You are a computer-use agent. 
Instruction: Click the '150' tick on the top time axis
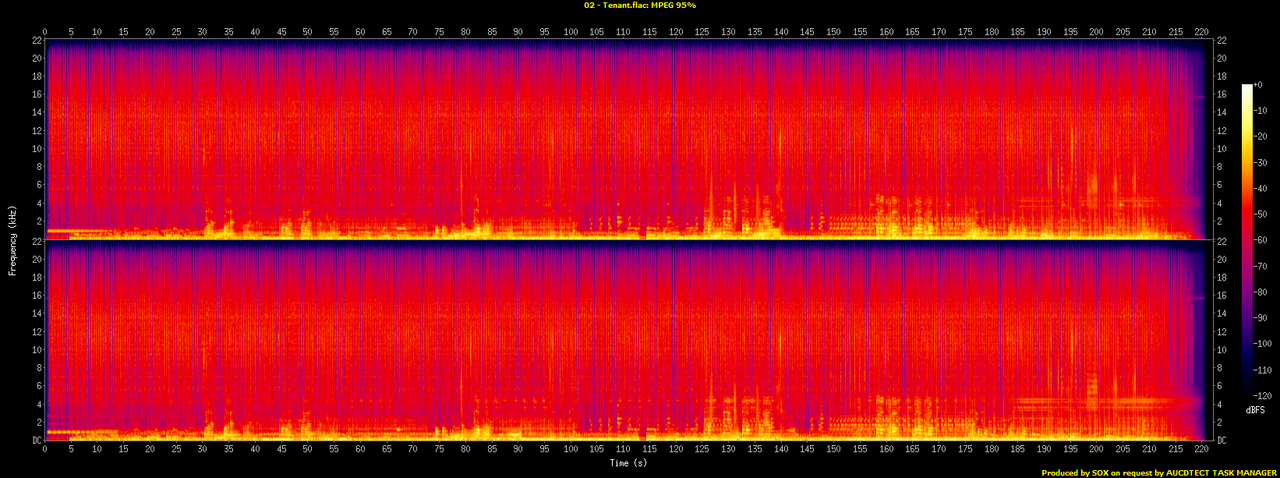834,31
